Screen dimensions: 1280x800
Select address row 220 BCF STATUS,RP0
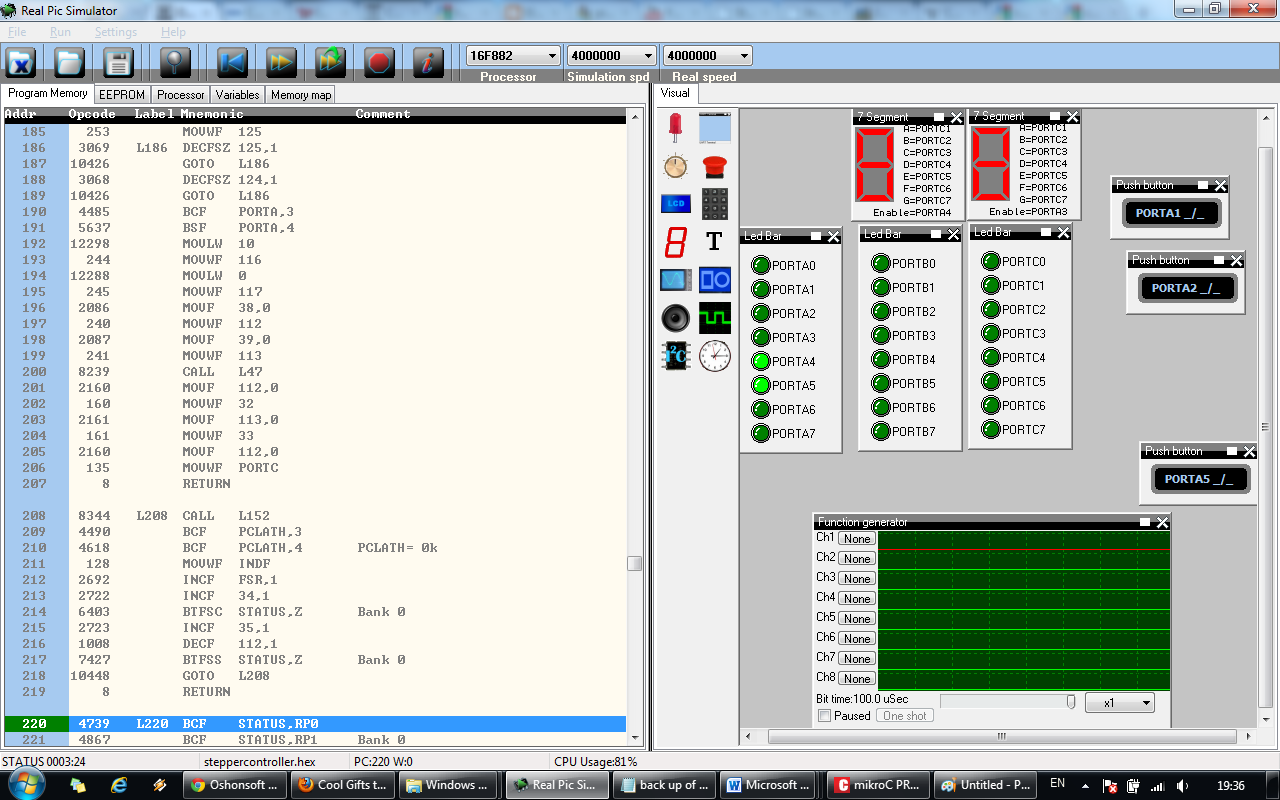tap(315, 724)
